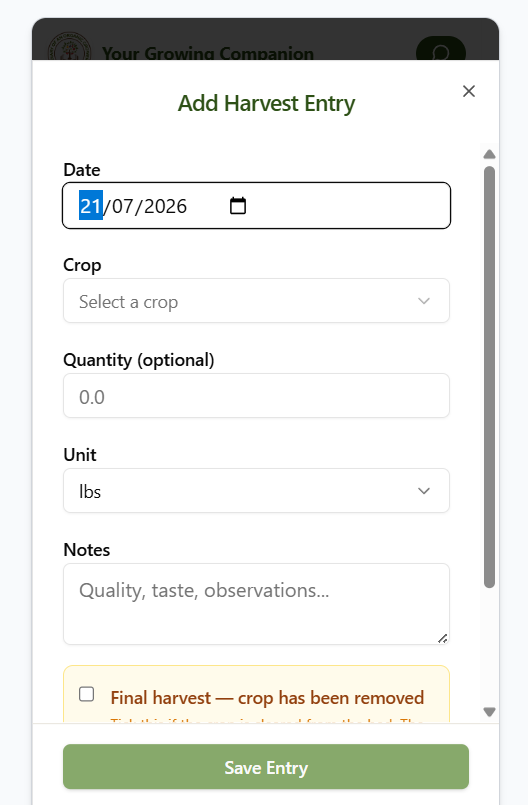Click the scrollbar down arrow in the form
Screen dimensions: 528x805
[x=489, y=712]
